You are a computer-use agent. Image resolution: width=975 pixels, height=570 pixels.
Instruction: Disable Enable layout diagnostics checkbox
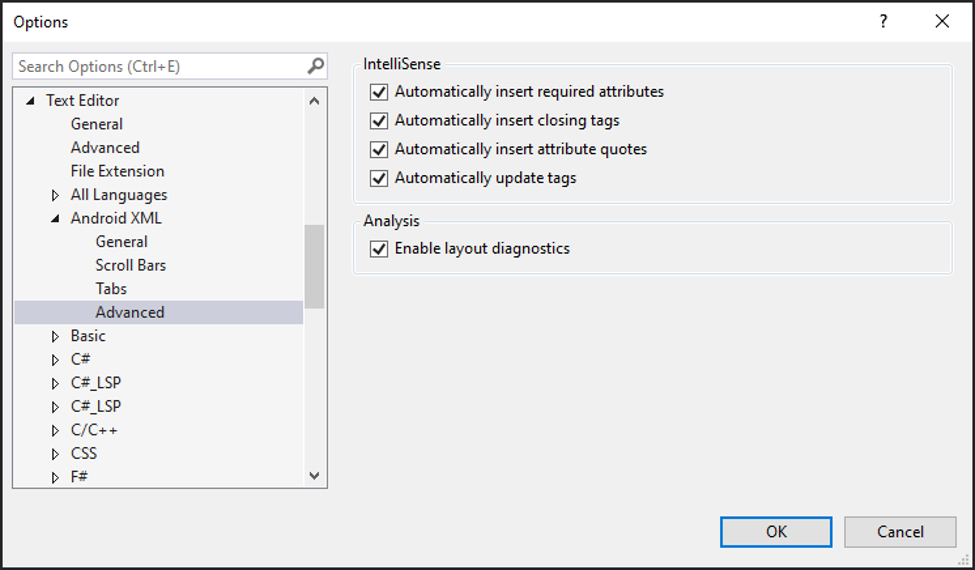click(379, 249)
